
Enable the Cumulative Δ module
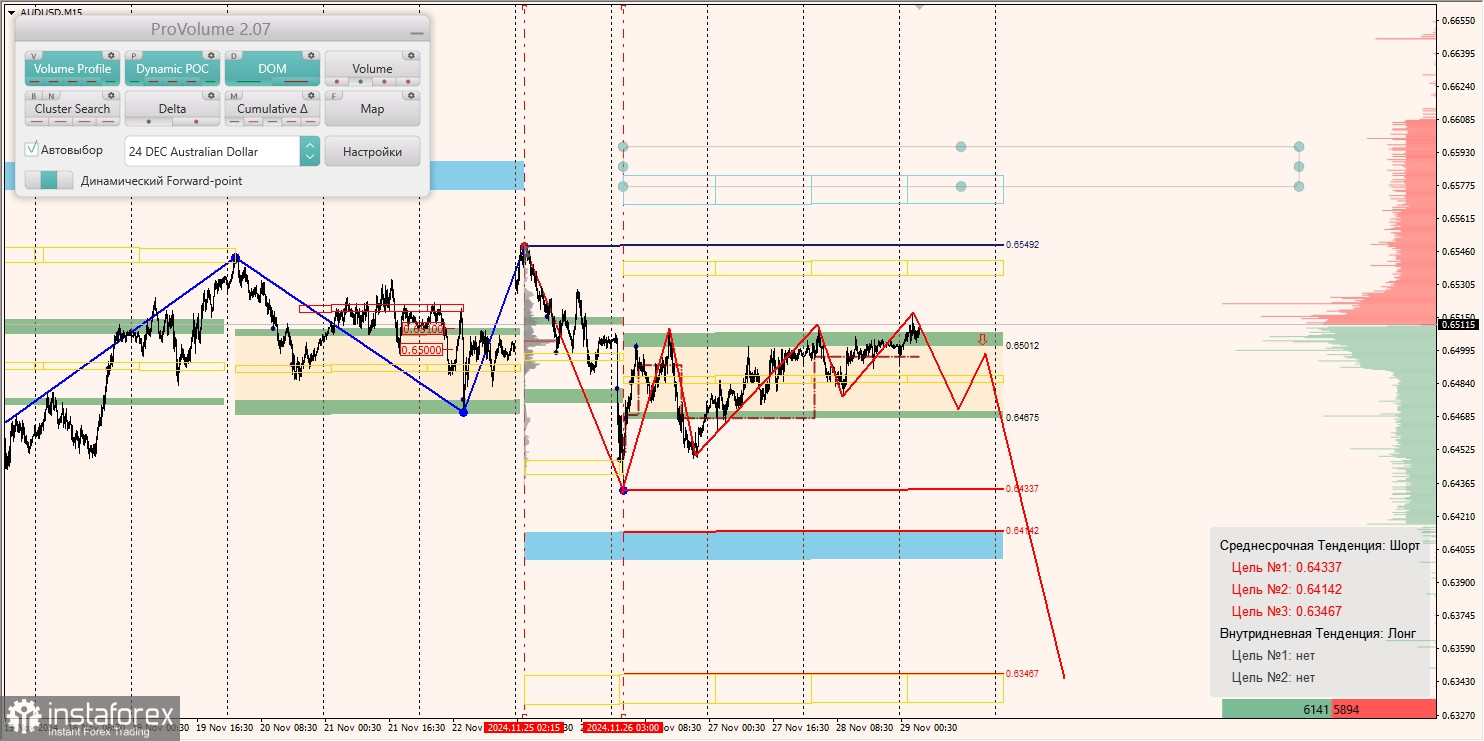[x=272, y=109]
